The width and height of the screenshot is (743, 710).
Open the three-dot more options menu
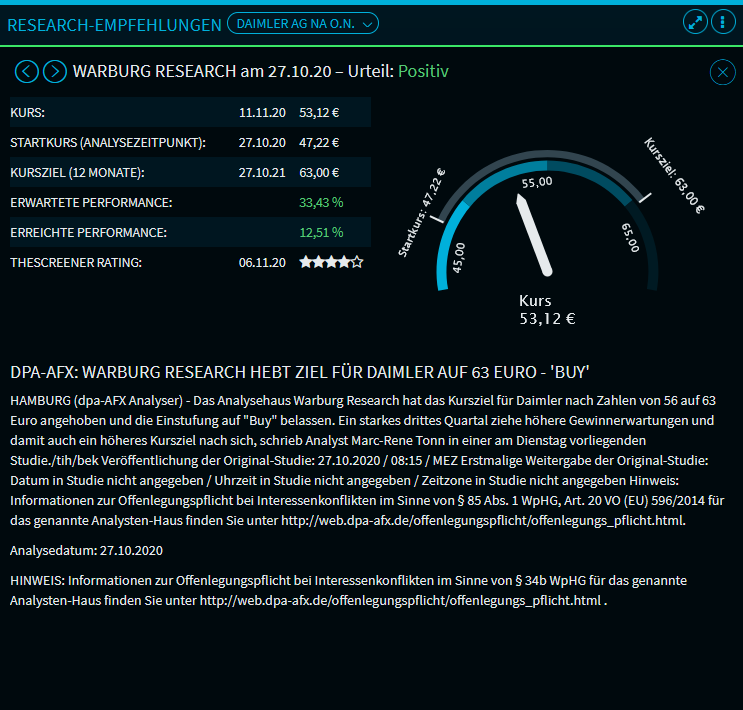point(720,23)
